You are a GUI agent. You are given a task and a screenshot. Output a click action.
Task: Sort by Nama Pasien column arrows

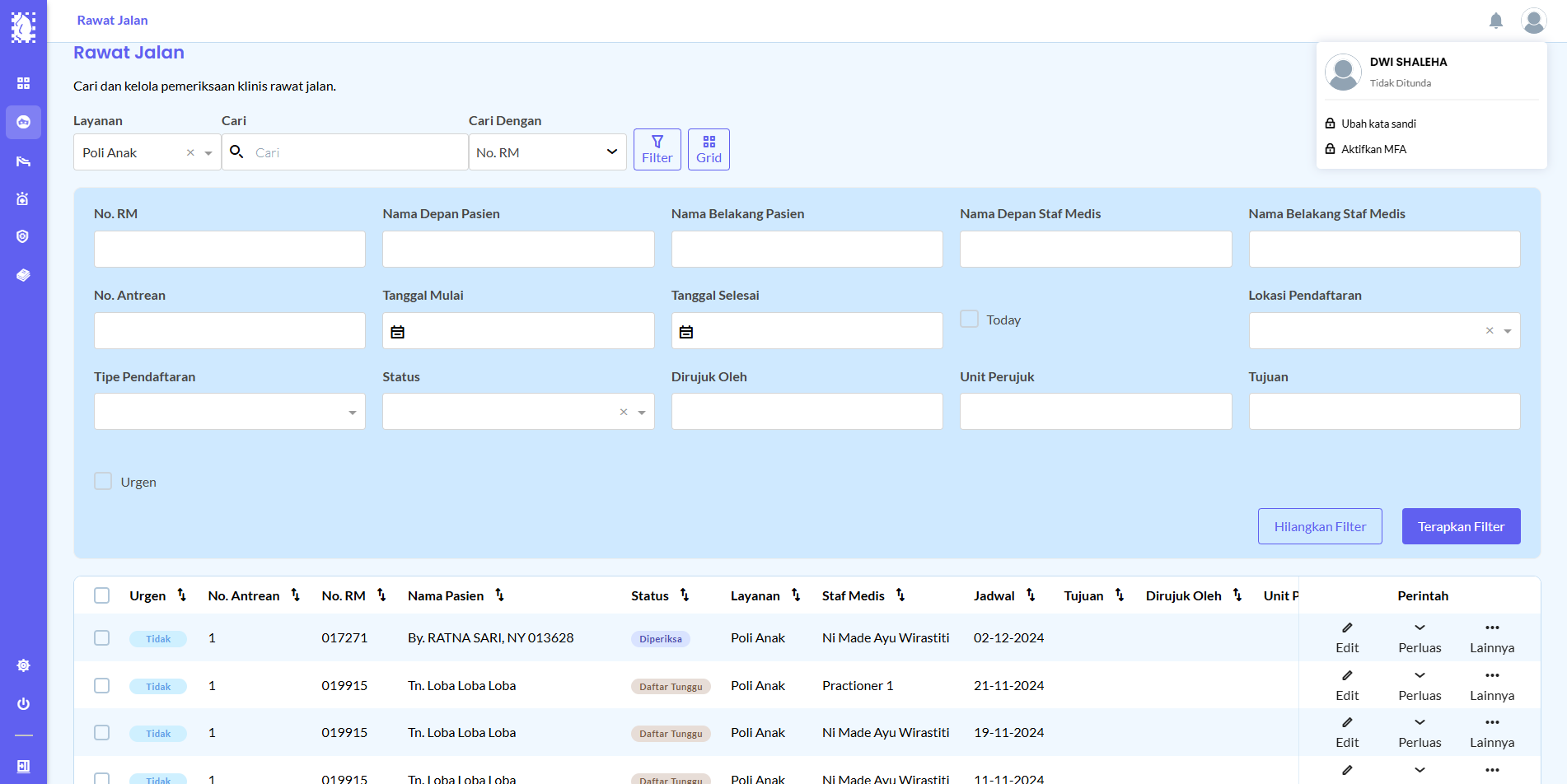[499, 595]
